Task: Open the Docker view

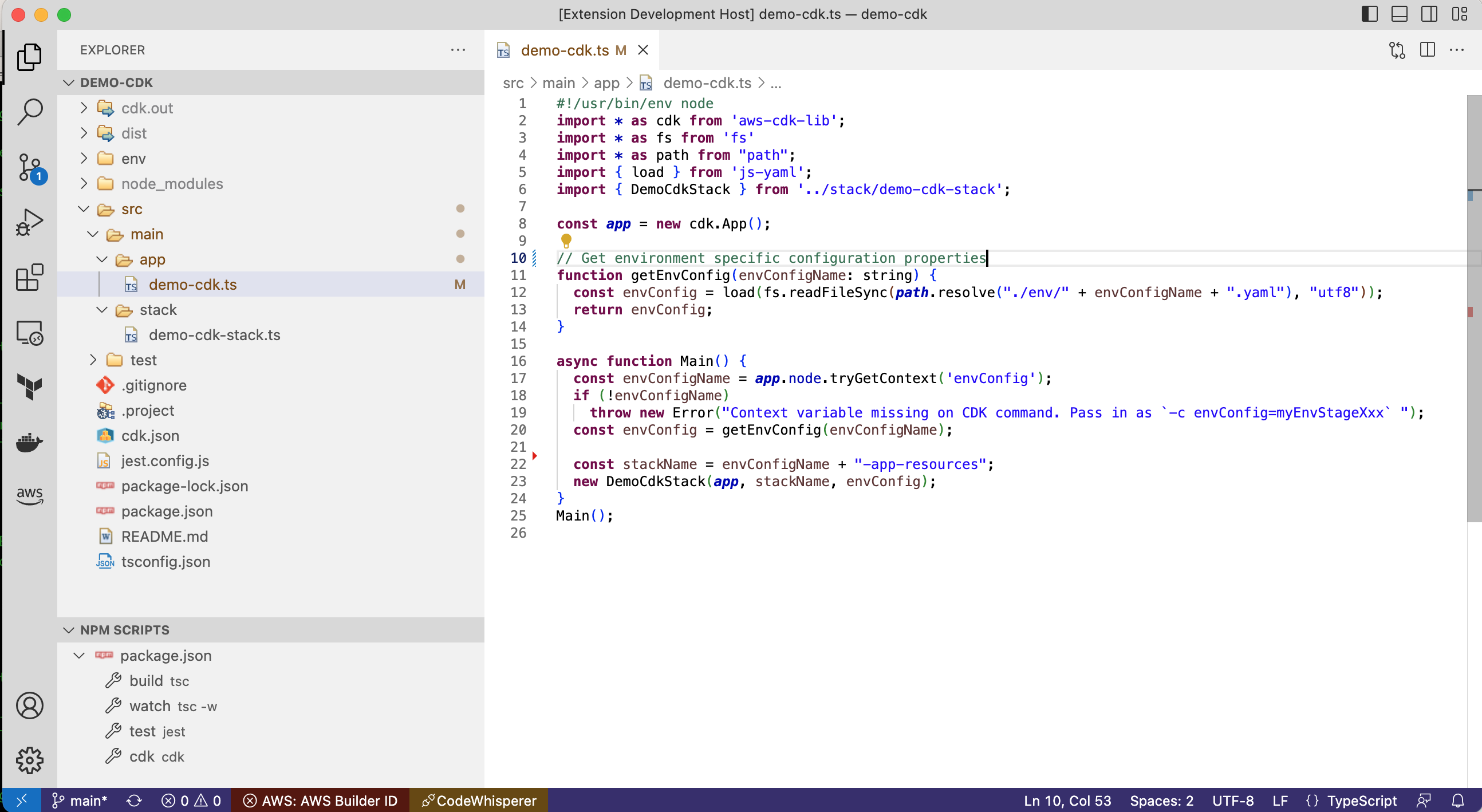Action: click(x=30, y=443)
